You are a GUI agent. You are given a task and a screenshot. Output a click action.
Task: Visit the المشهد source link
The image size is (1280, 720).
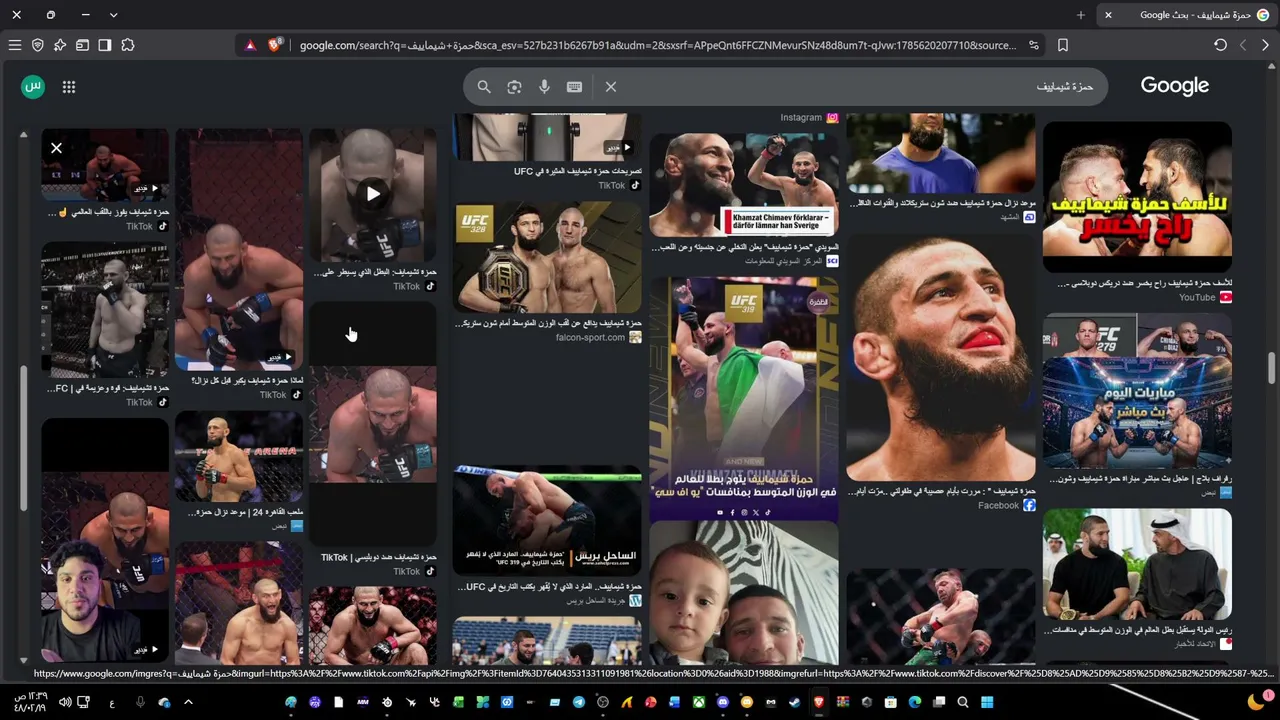point(1018,217)
